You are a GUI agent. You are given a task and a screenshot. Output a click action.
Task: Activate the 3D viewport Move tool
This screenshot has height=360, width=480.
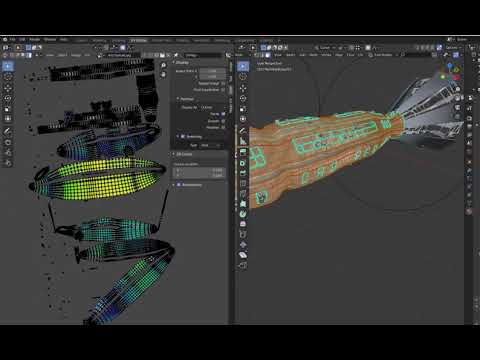point(243,88)
